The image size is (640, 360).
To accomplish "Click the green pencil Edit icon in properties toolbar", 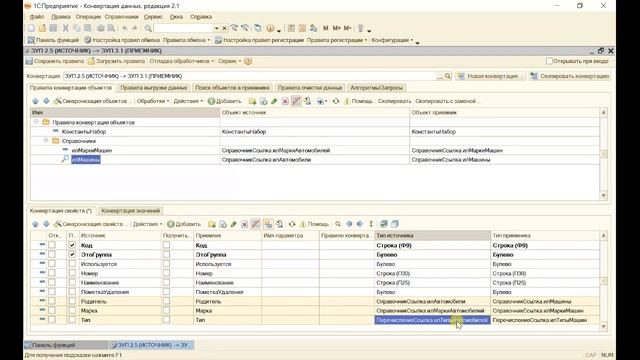I will [x=233, y=224].
